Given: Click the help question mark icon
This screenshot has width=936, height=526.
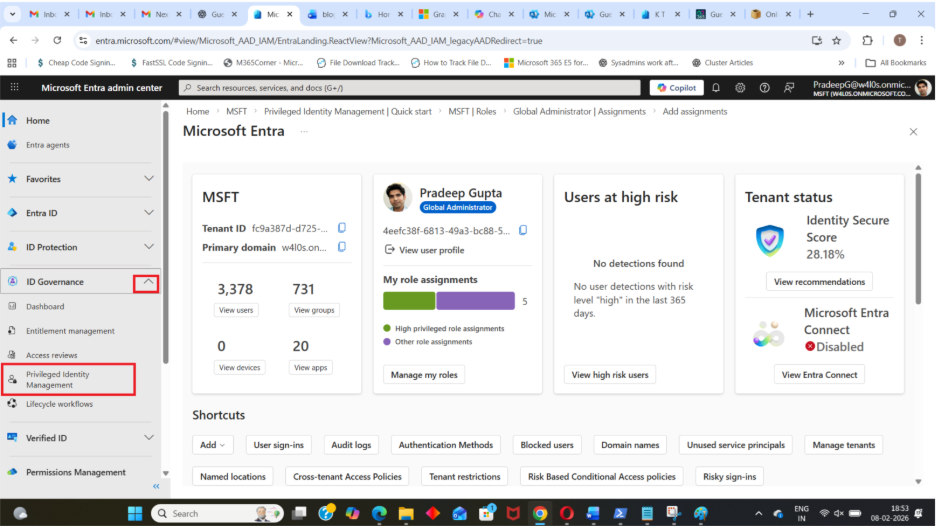Looking at the screenshot, I should point(764,88).
